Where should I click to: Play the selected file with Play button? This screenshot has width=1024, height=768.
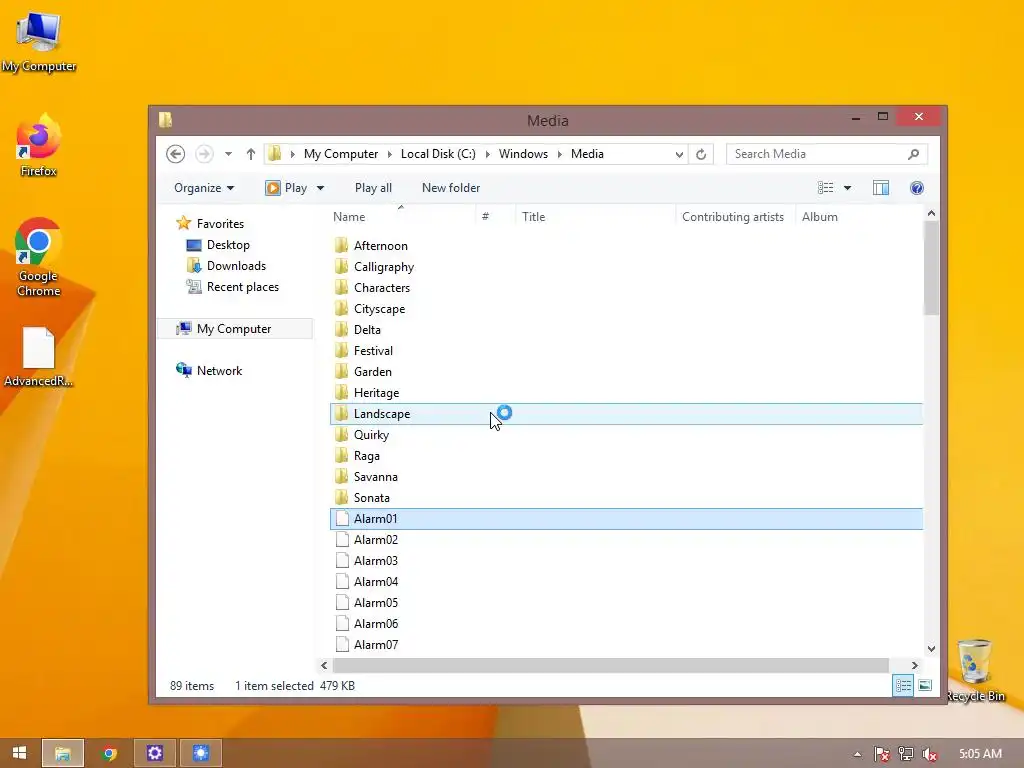[x=286, y=188]
